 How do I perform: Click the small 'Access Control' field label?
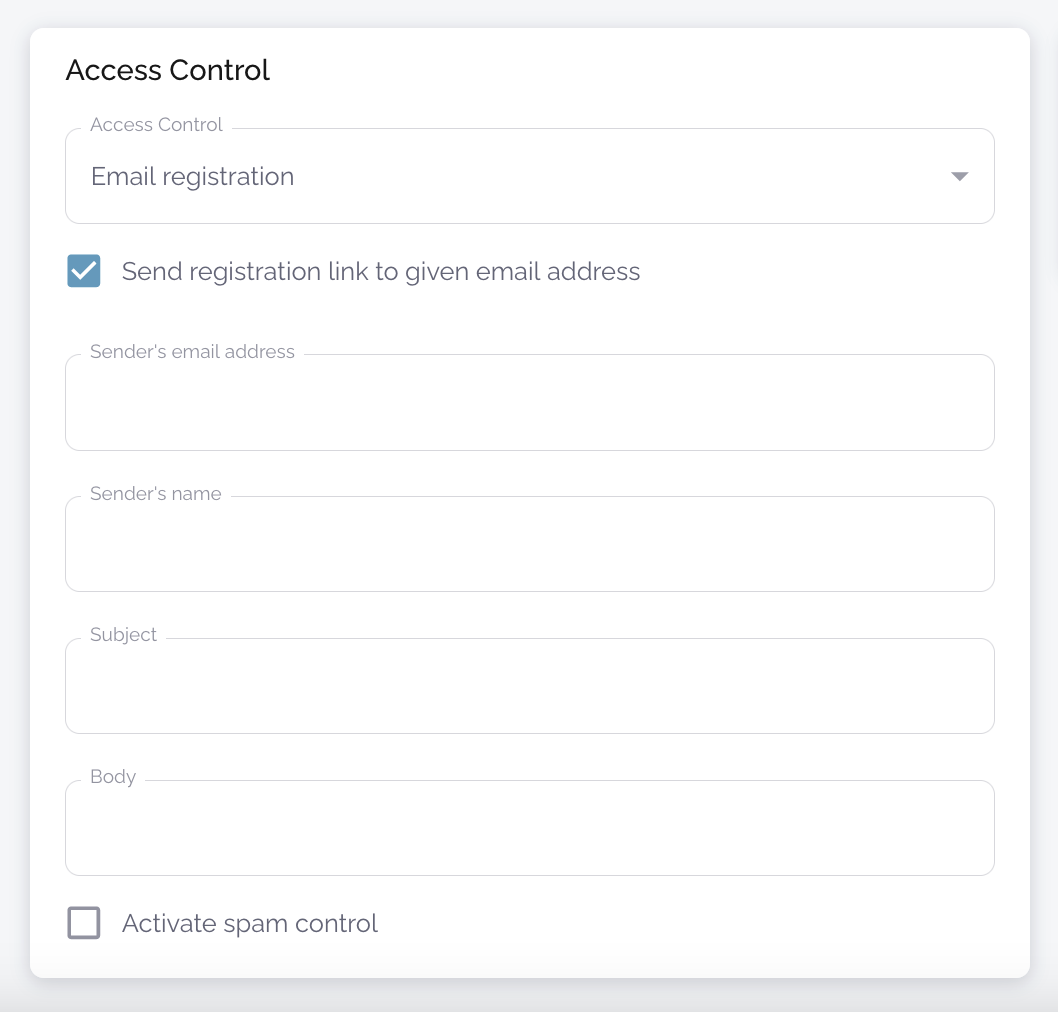(156, 125)
